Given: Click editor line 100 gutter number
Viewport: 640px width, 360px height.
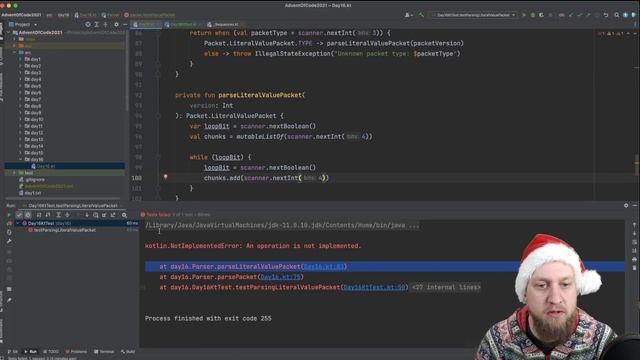Looking at the screenshot, I should coord(136,178).
